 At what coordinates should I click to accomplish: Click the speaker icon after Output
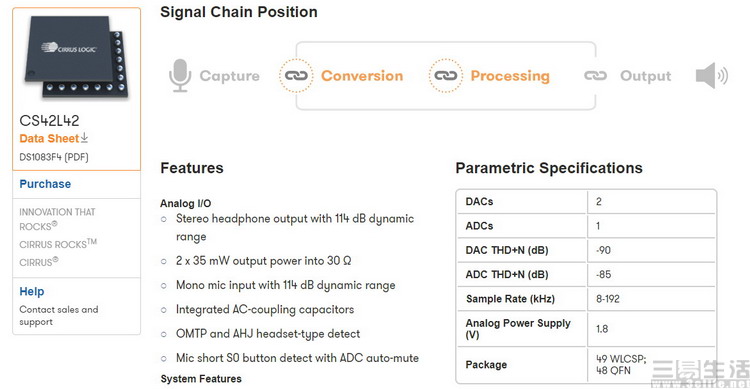click(x=712, y=76)
